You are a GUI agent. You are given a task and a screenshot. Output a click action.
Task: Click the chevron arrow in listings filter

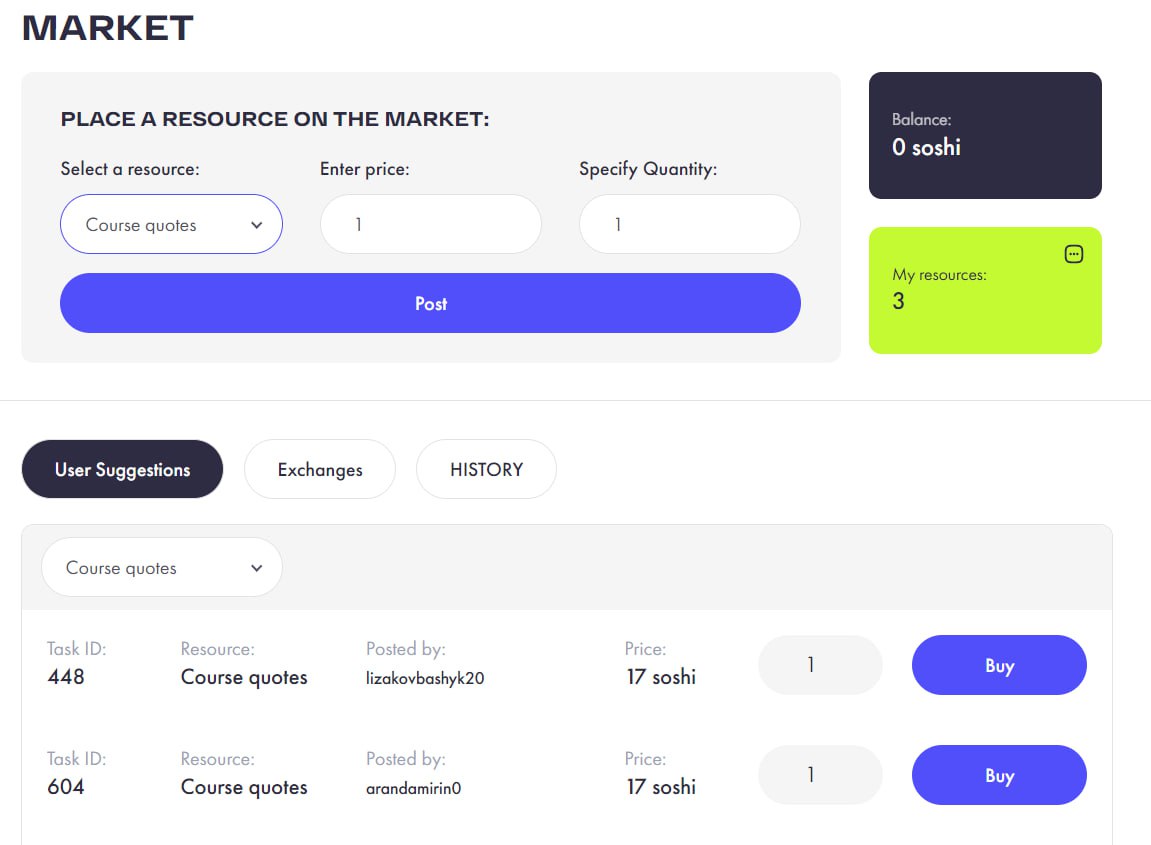click(257, 568)
